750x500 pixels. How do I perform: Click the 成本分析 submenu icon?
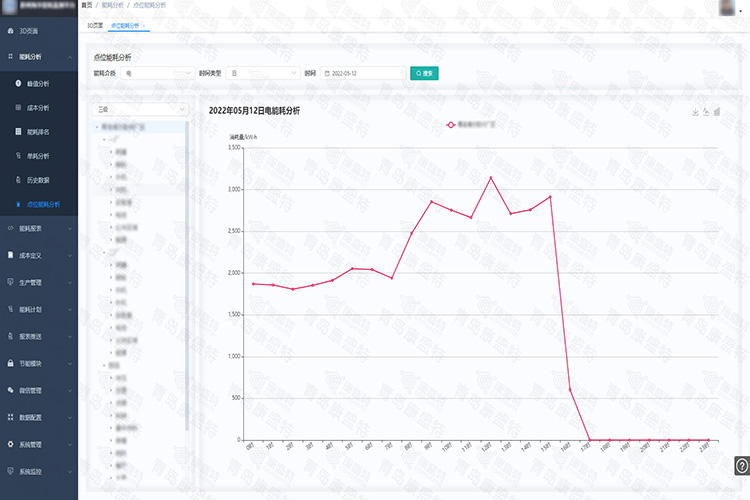click(18, 108)
